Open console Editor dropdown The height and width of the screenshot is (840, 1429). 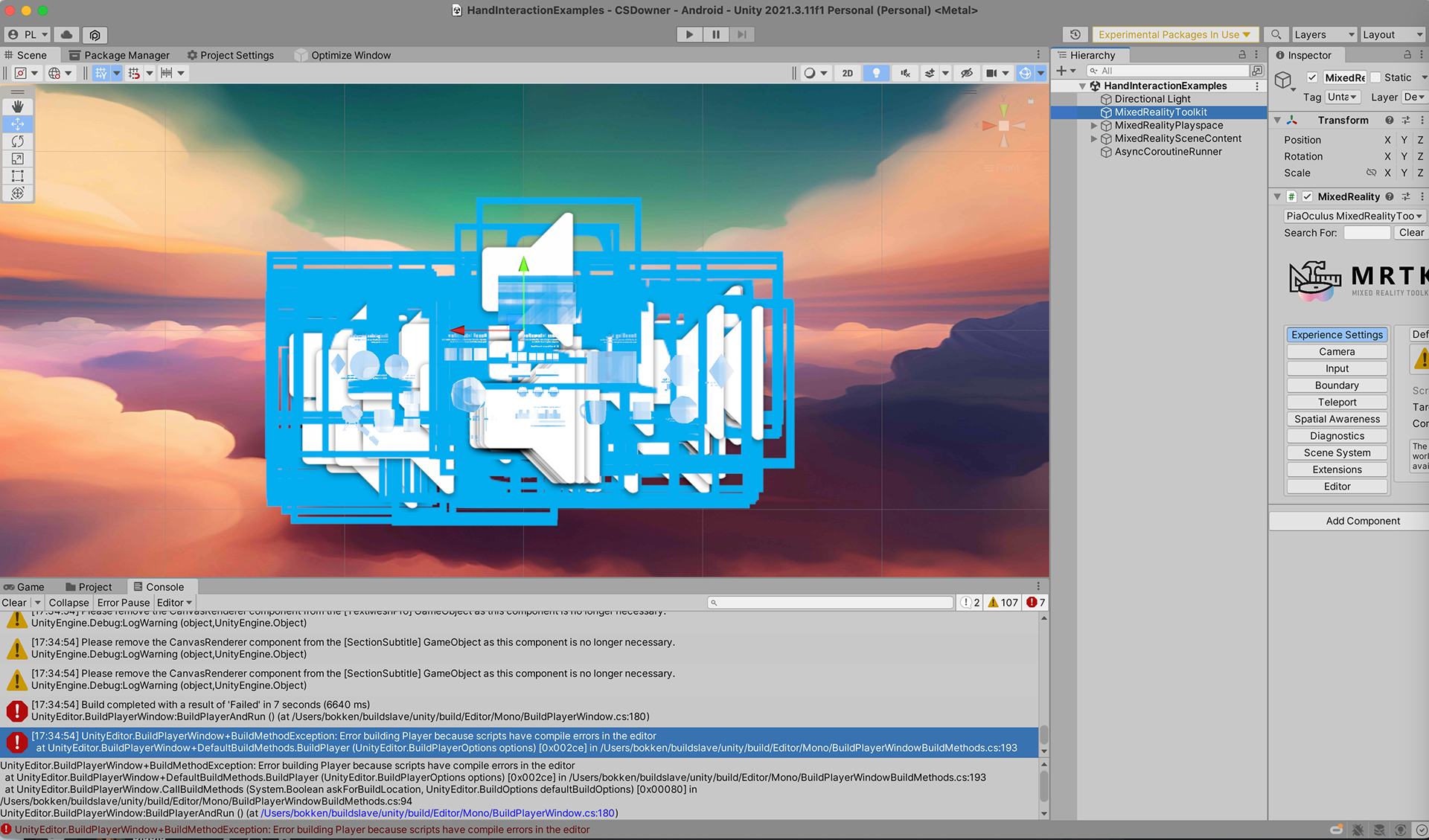pyautogui.click(x=174, y=603)
